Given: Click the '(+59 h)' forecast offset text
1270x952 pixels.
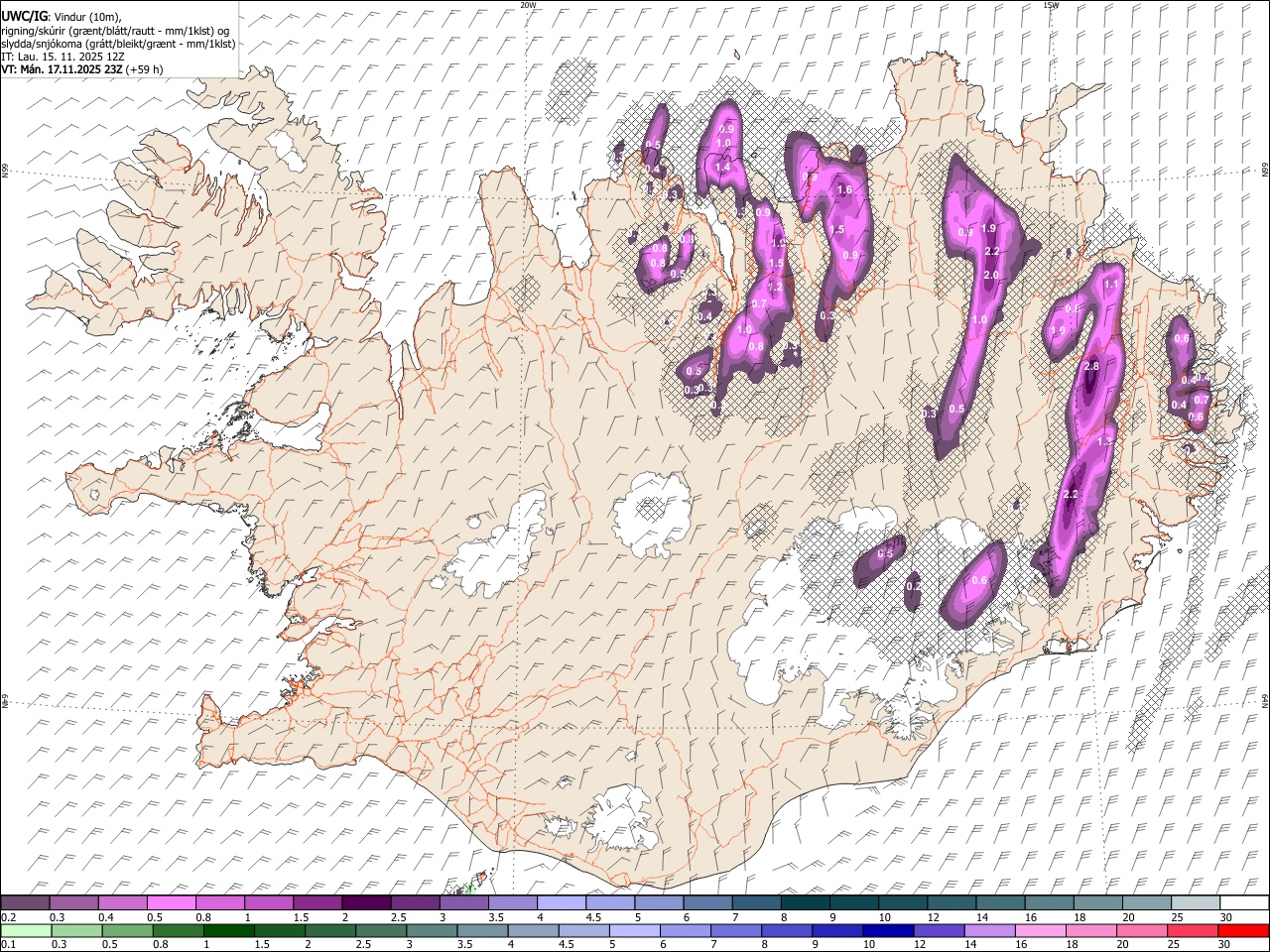Looking at the screenshot, I should point(145,69).
